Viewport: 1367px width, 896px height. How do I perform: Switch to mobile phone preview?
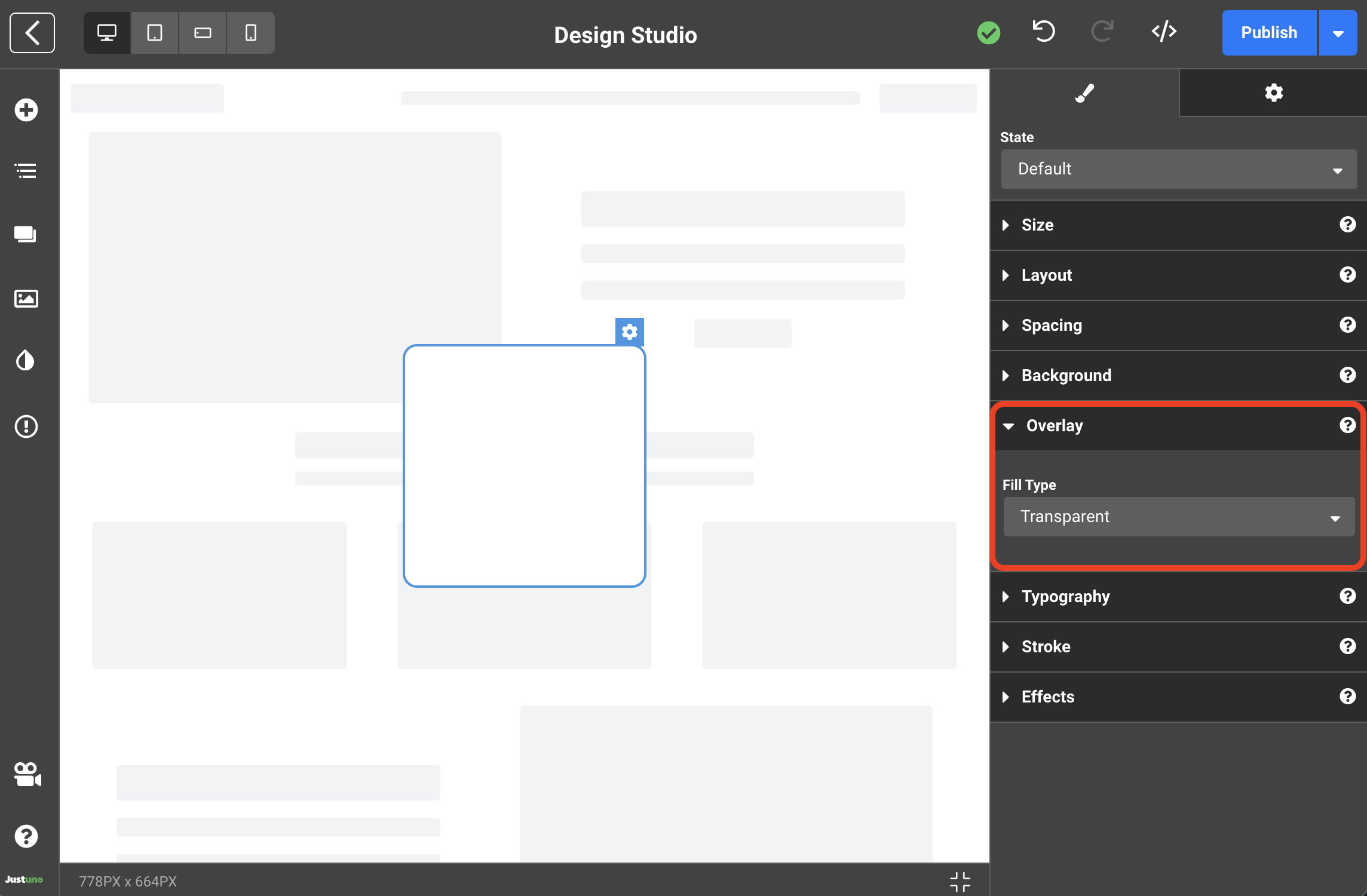(x=251, y=33)
